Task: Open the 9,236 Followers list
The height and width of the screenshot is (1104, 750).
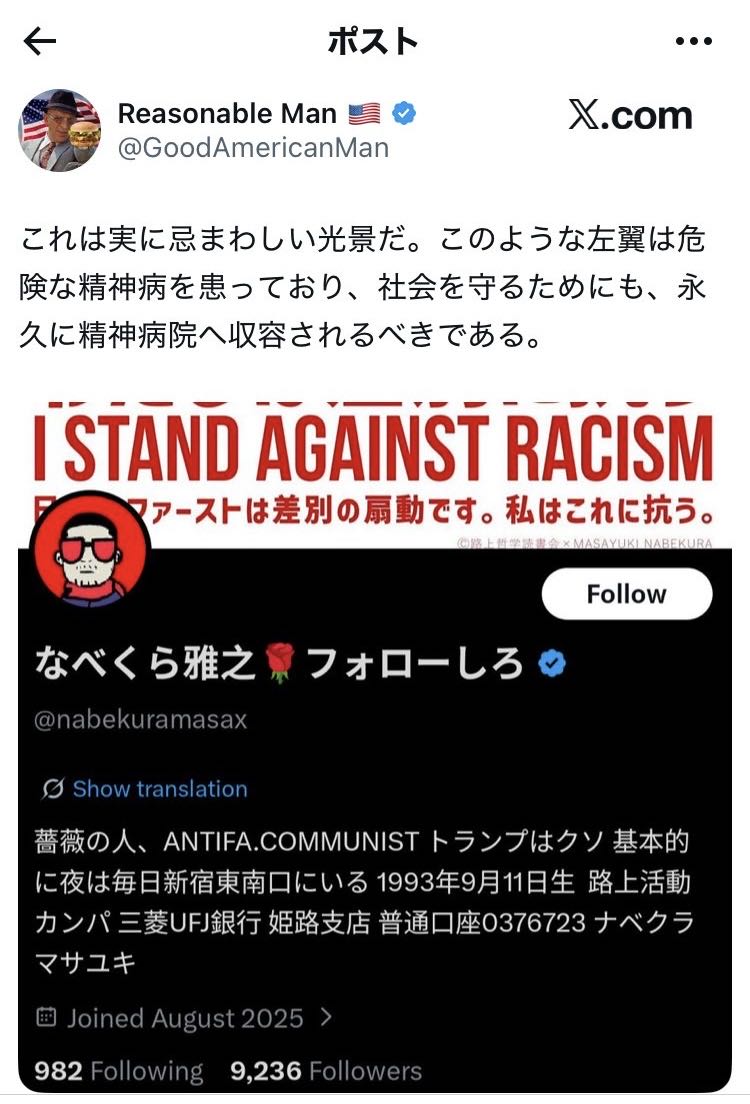Action: [326, 1072]
